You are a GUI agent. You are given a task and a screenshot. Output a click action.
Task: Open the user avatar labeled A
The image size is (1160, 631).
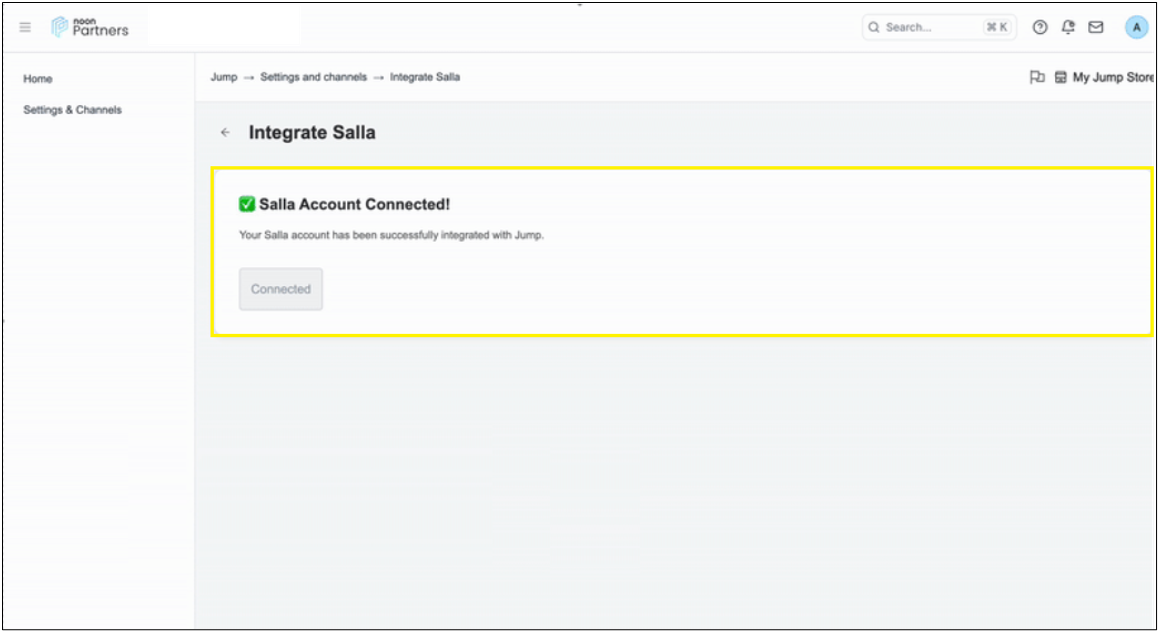[1136, 27]
